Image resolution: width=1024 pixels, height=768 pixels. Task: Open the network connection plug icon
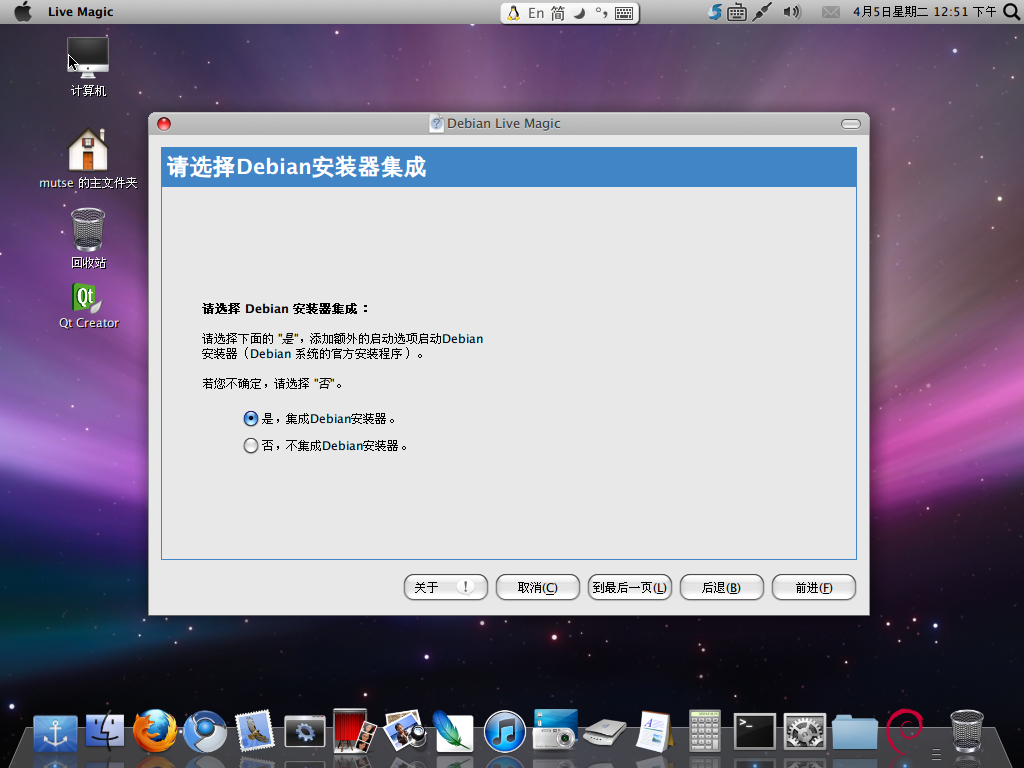pos(761,12)
